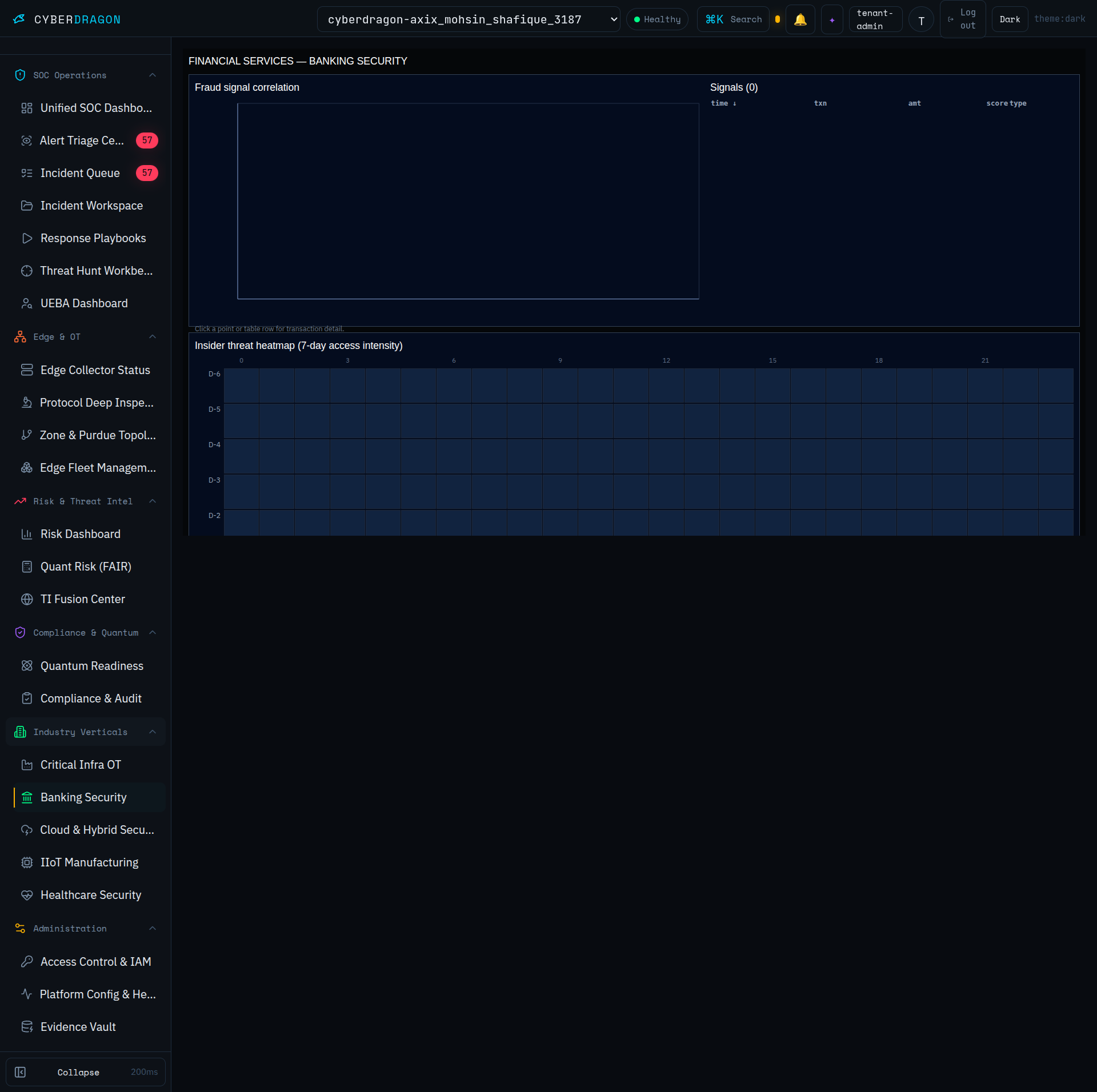
Task: Click the Quantum Readiness atom icon
Action: tap(27, 666)
